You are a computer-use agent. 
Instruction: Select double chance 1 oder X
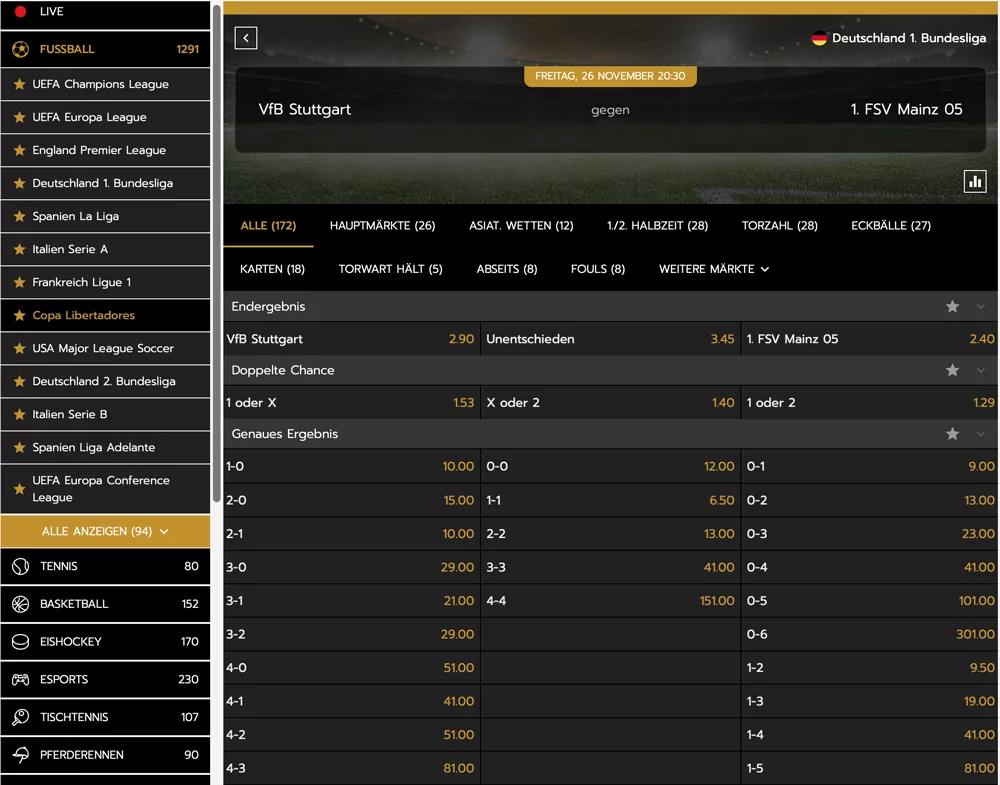point(351,403)
